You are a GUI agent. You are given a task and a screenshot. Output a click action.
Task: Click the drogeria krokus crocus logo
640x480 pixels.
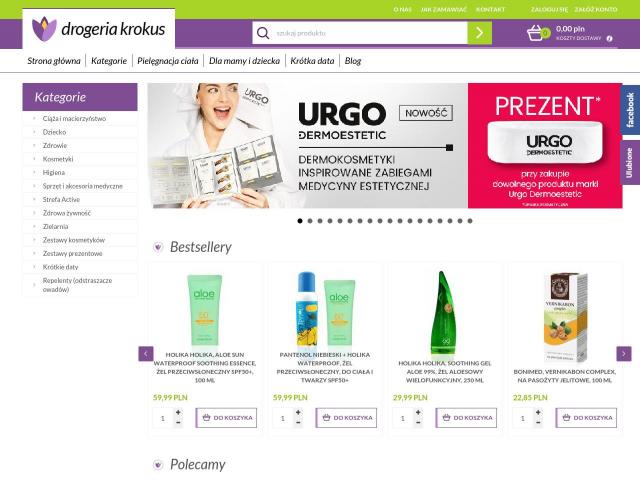click(44, 29)
